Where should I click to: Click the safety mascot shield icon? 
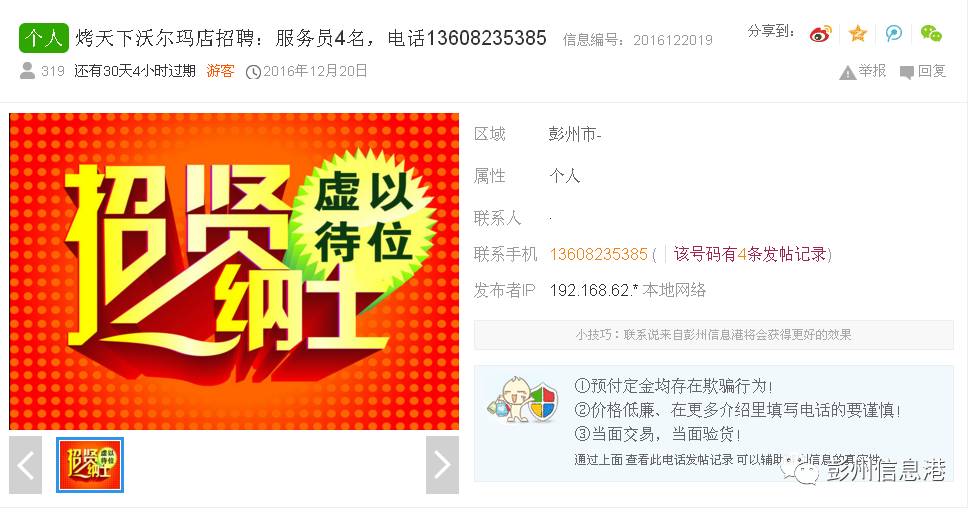coord(522,400)
